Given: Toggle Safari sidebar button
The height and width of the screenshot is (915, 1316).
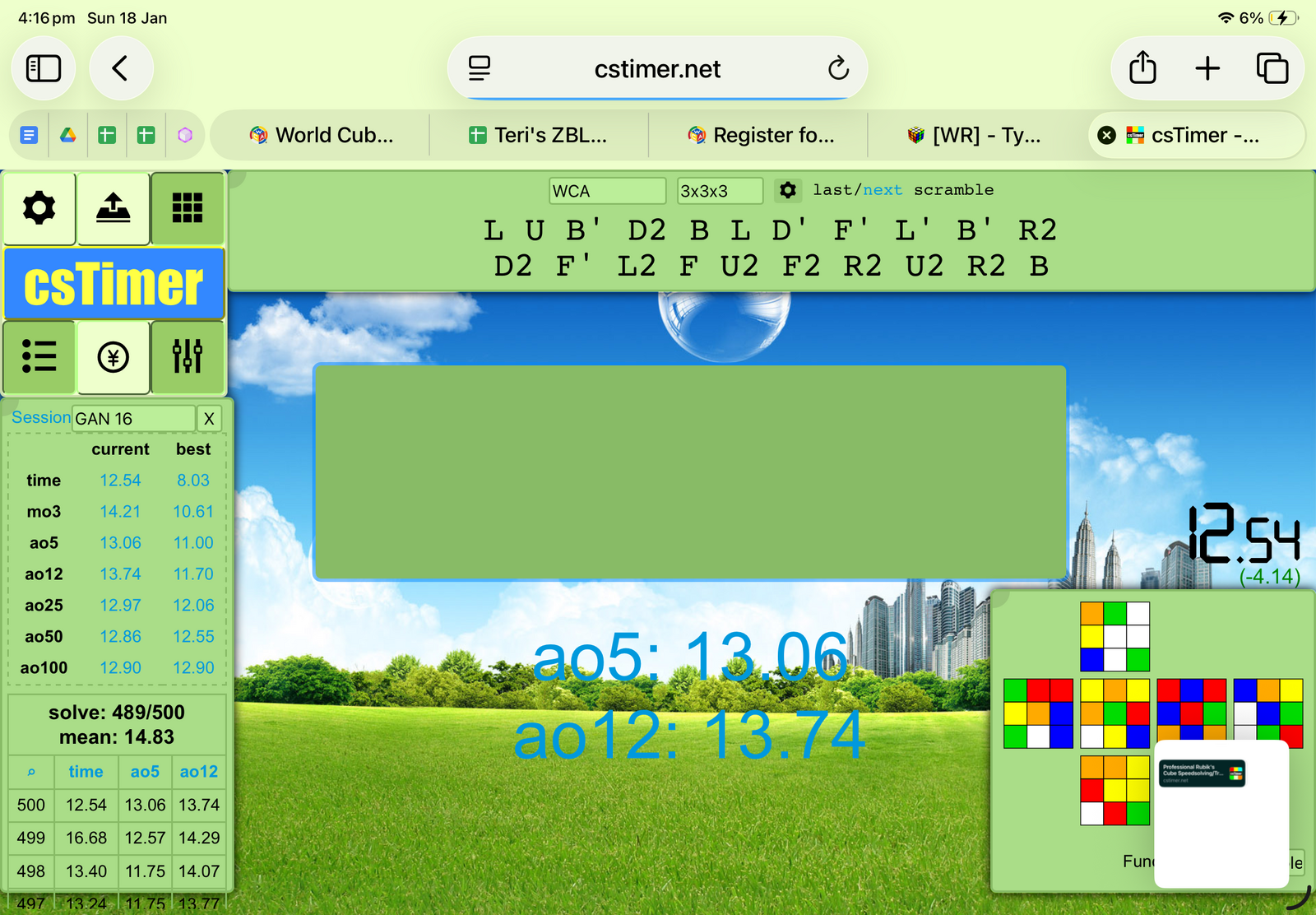Looking at the screenshot, I should [44, 68].
